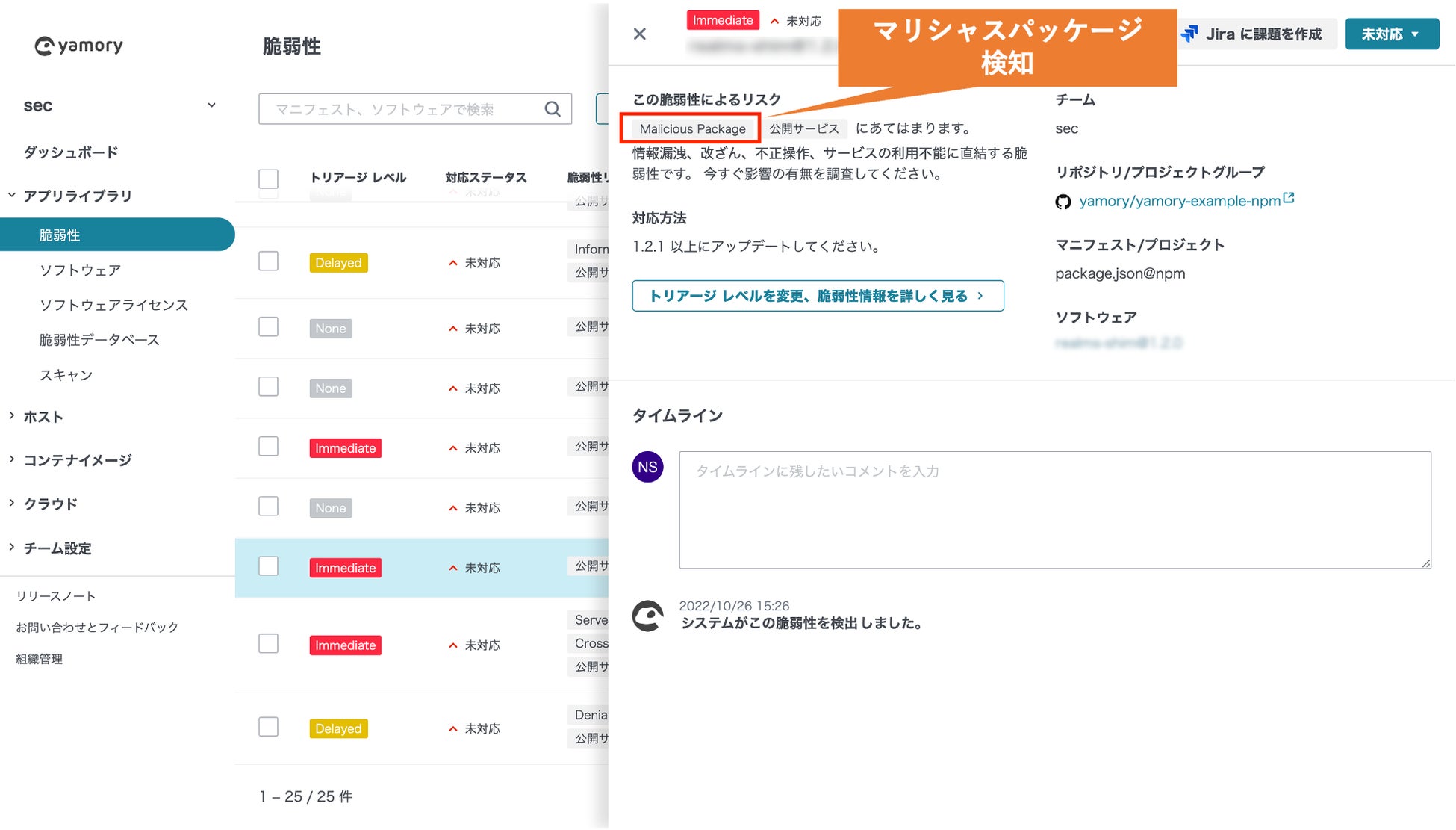
Task: Click the トリアージ レベルを変更 button
Action: click(x=818, y=296)
